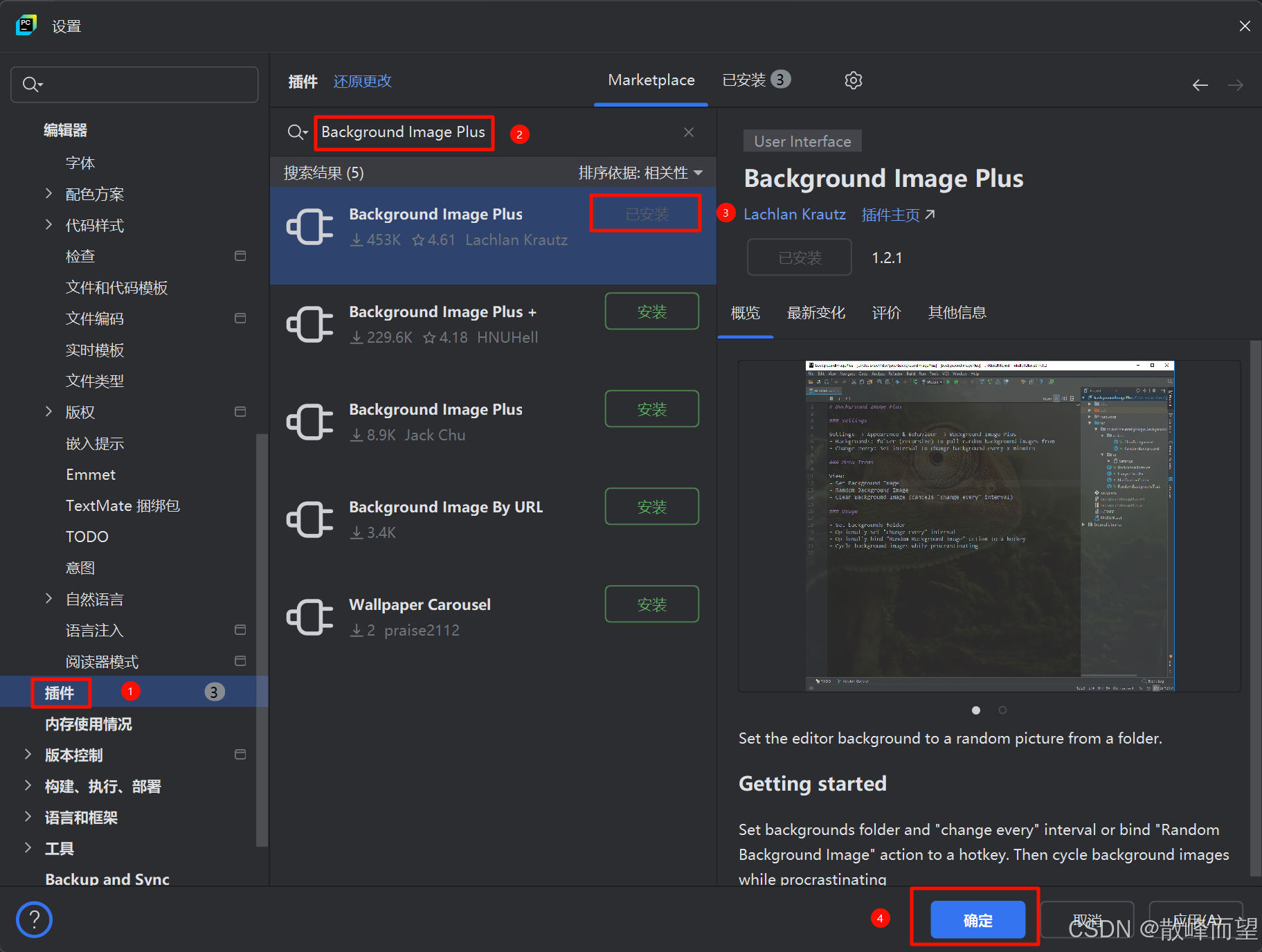Click the plugin description scrollbar
The width and height of the screenshot is (1262, 952).
click(x=1255, y=609)
